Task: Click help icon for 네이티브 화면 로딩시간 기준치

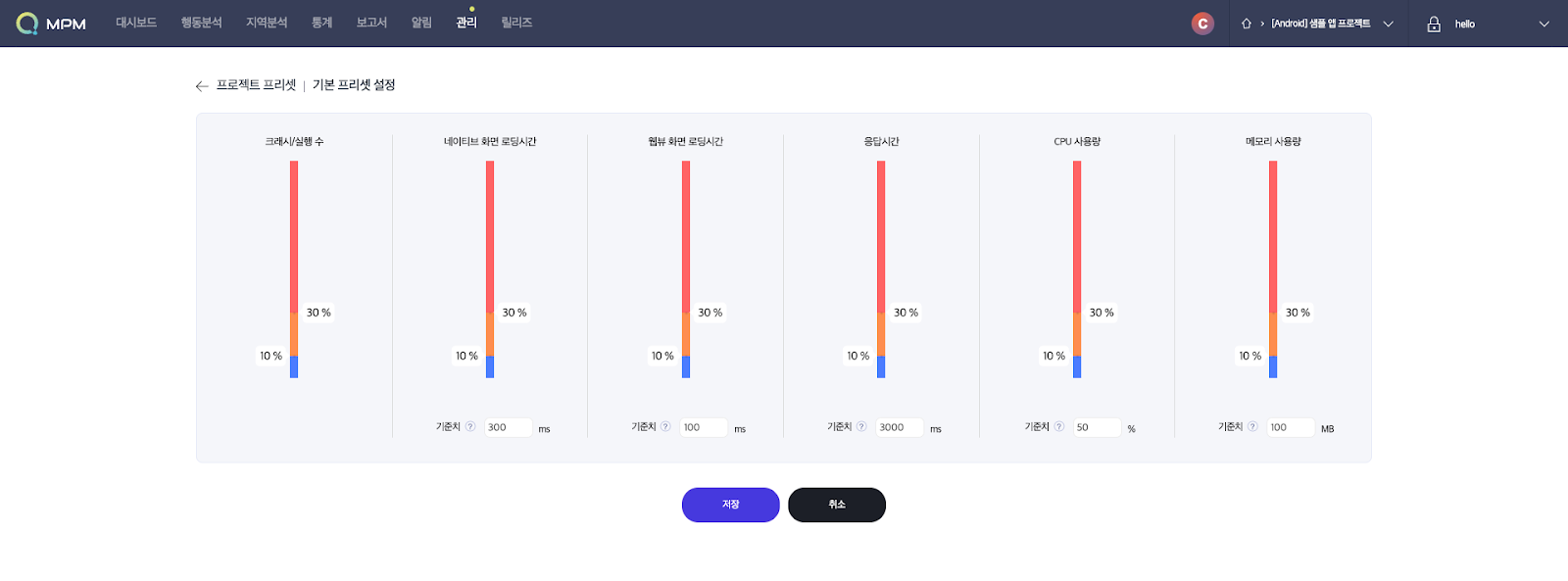Action: 470,426
